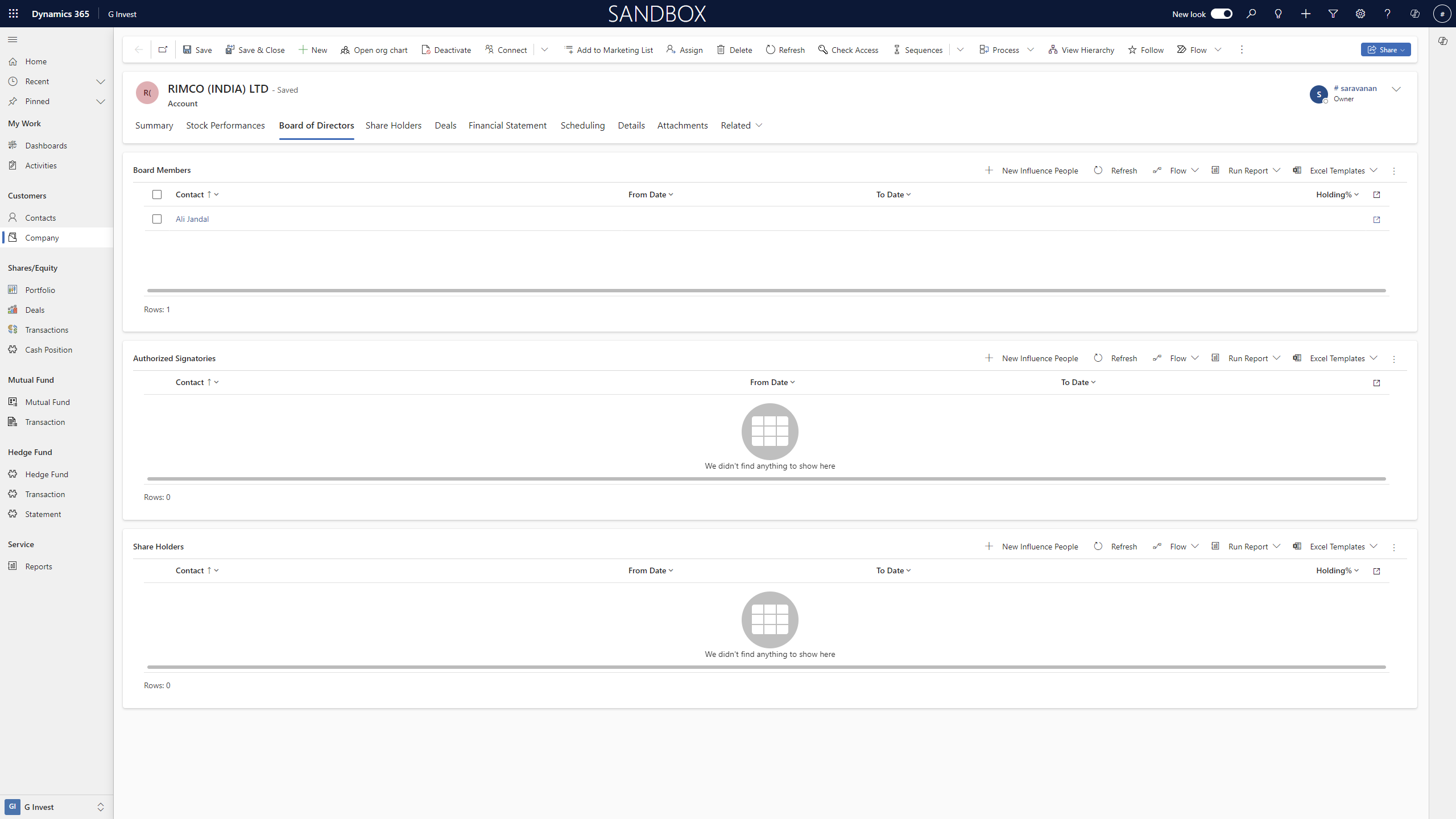Image resolution: width=1456 pixels, height=819 pixels.
Task: Click the Check Access toolbar icon
Action: tap(822, 50)
